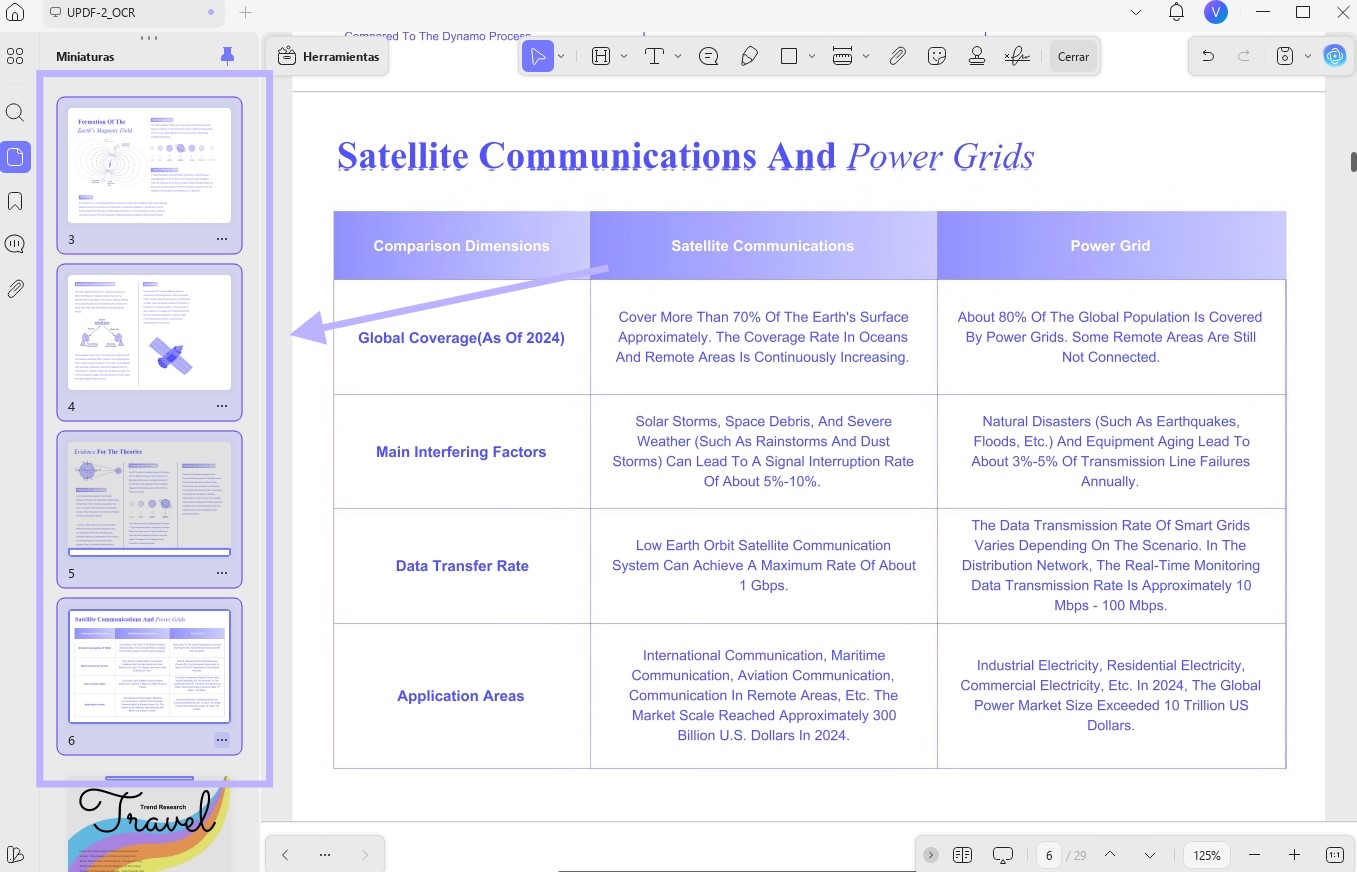Screen dimensions: 1357x872
Task: Set zoom to actual size 1:1
Action: 1335,855
